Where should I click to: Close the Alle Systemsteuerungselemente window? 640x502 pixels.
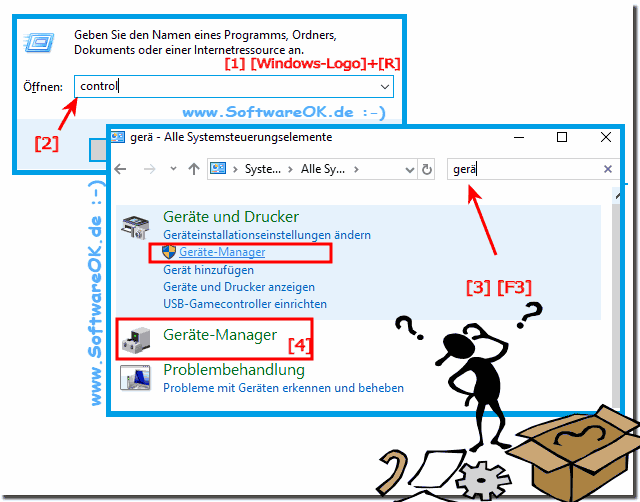606,137
